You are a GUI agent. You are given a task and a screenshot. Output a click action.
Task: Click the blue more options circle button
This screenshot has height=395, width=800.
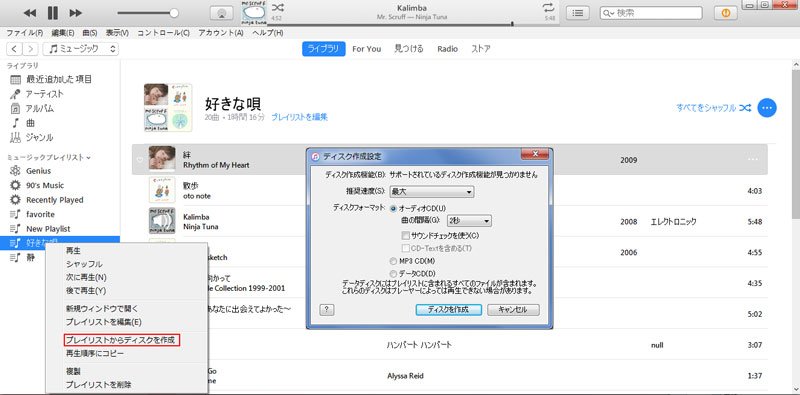(767, 108)
